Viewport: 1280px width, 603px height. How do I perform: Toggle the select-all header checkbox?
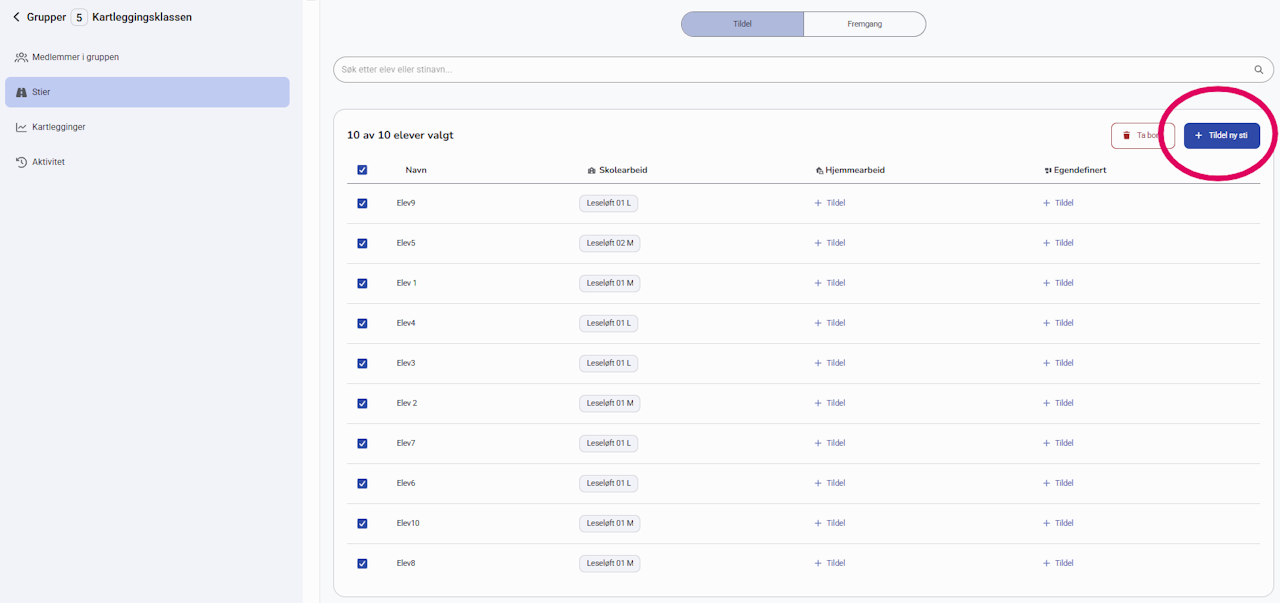tap(362, 170)
